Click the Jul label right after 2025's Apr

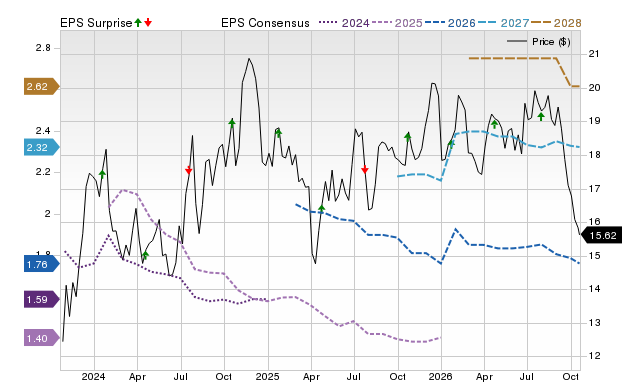353,376
